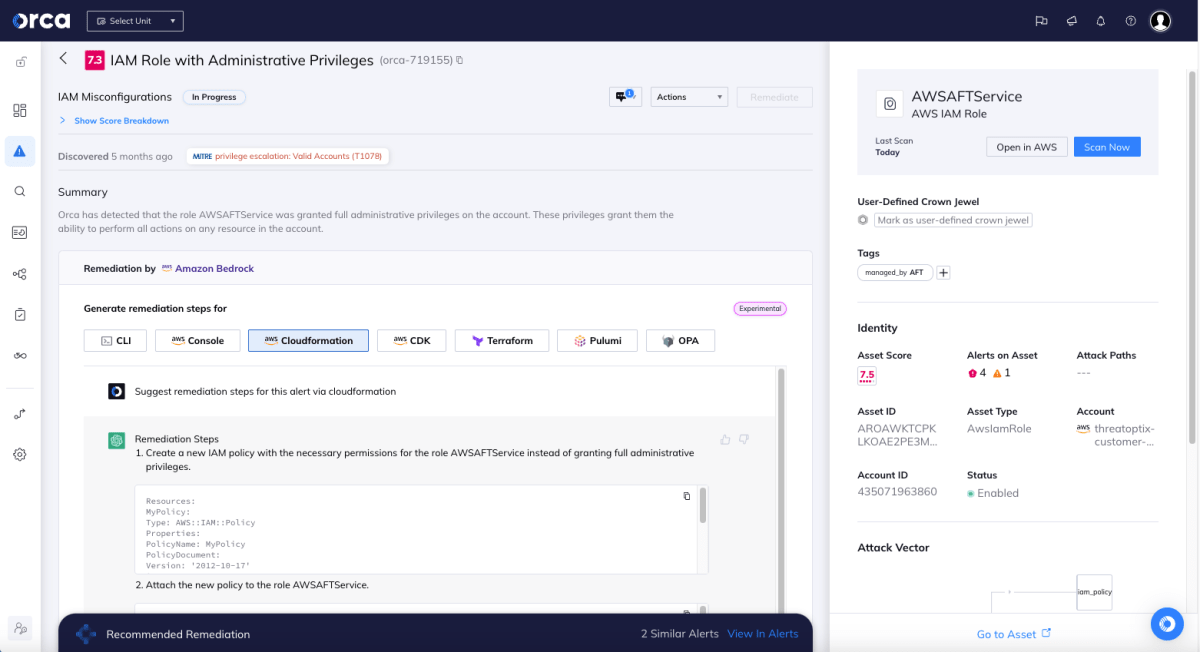Screen dimensions: 1200x652
Task: Open the search magnifier in sidebar
Action: (x=20, y=191)
